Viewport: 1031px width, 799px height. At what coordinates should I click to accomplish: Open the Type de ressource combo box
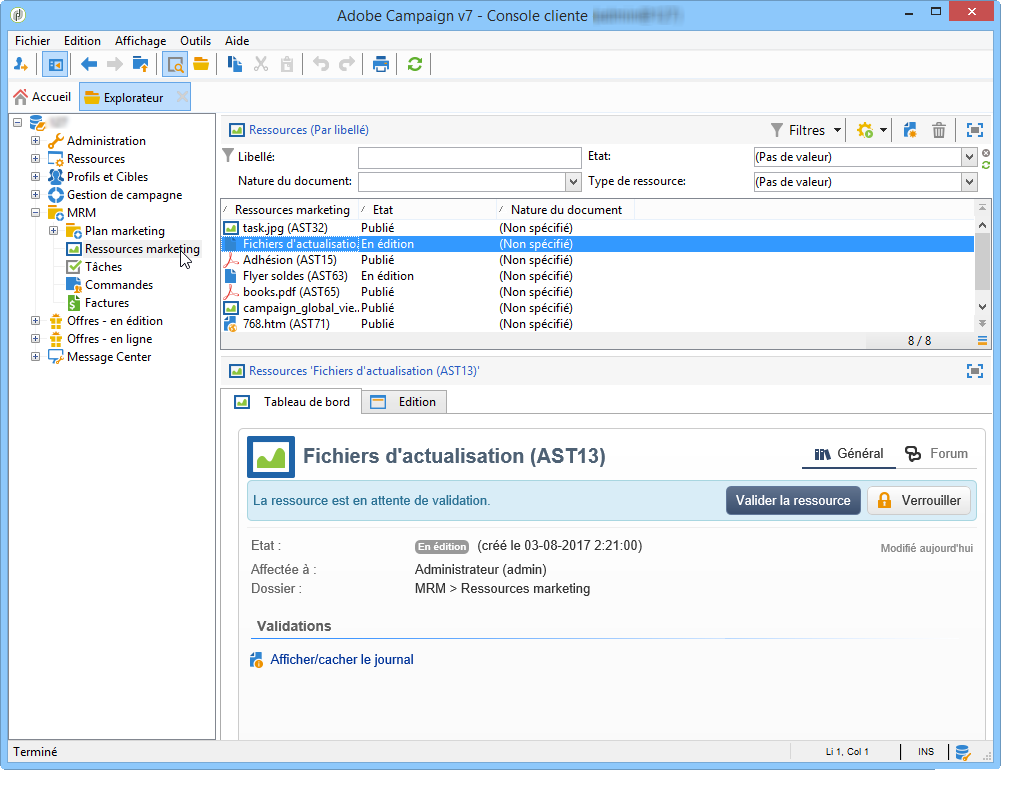[969, 182]
